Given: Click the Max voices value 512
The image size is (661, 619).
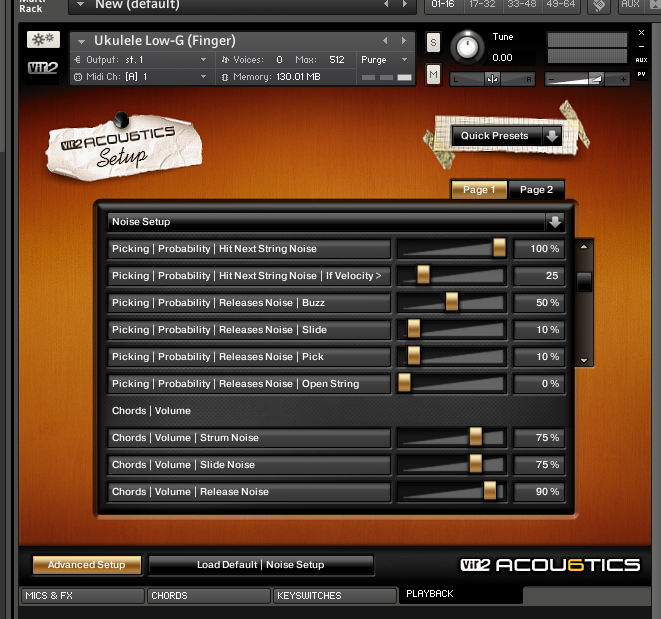Looking at the screenshot, I should coord(337,60).
